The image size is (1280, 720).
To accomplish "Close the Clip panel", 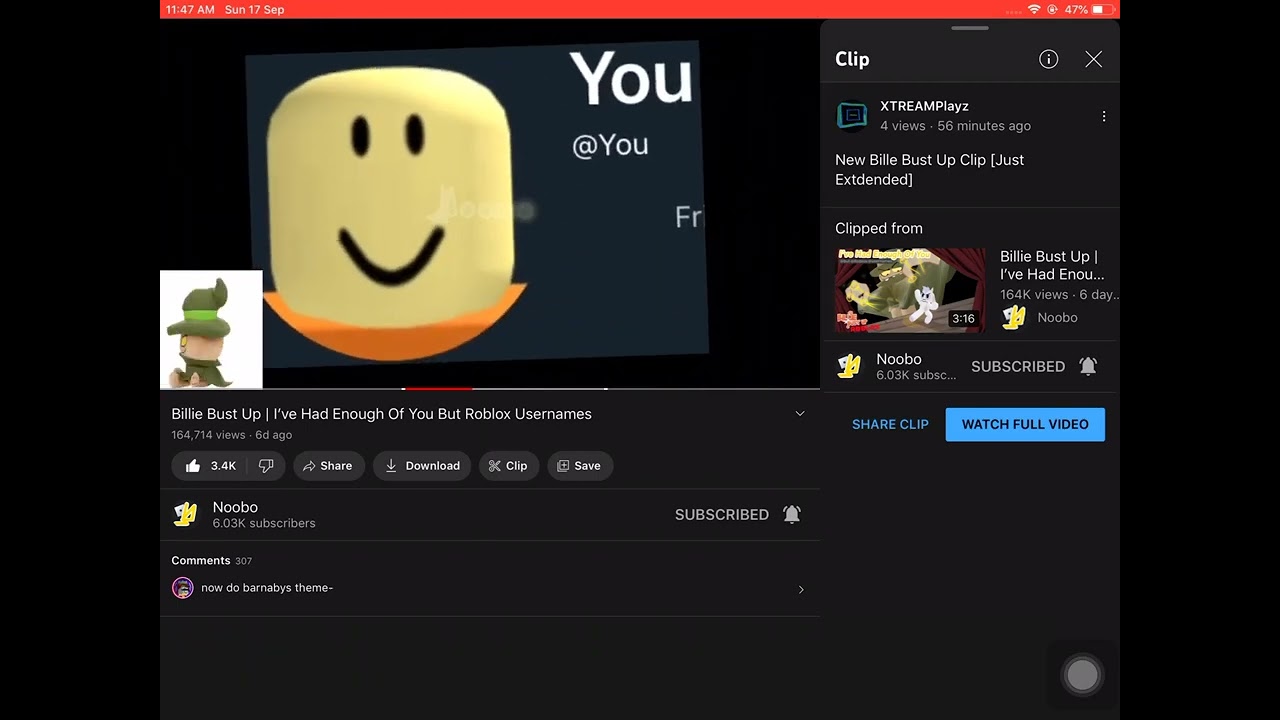I will (1093, 59).
